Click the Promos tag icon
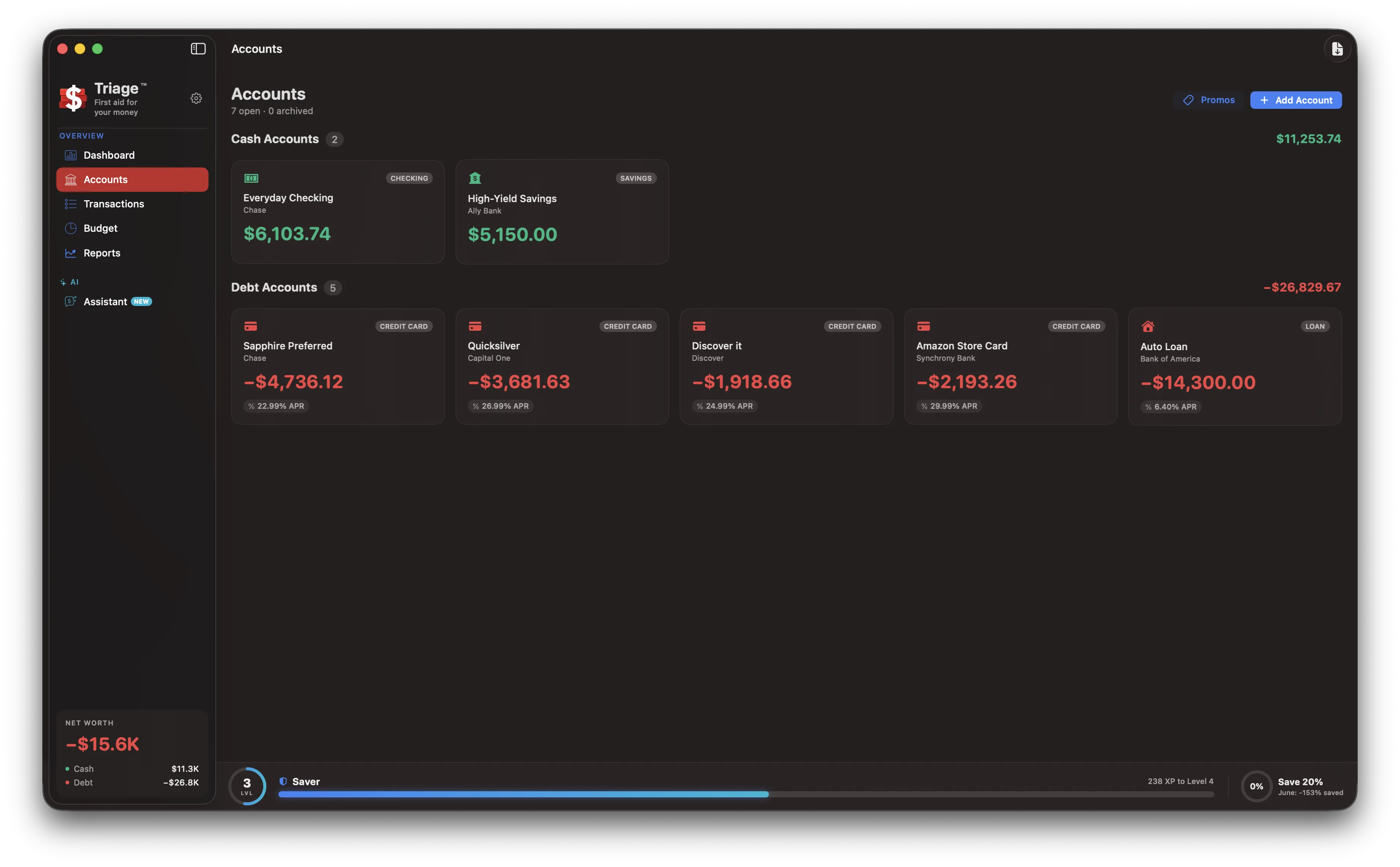The width and height of the screenshot is (1400, 867). coord(1188,100)
